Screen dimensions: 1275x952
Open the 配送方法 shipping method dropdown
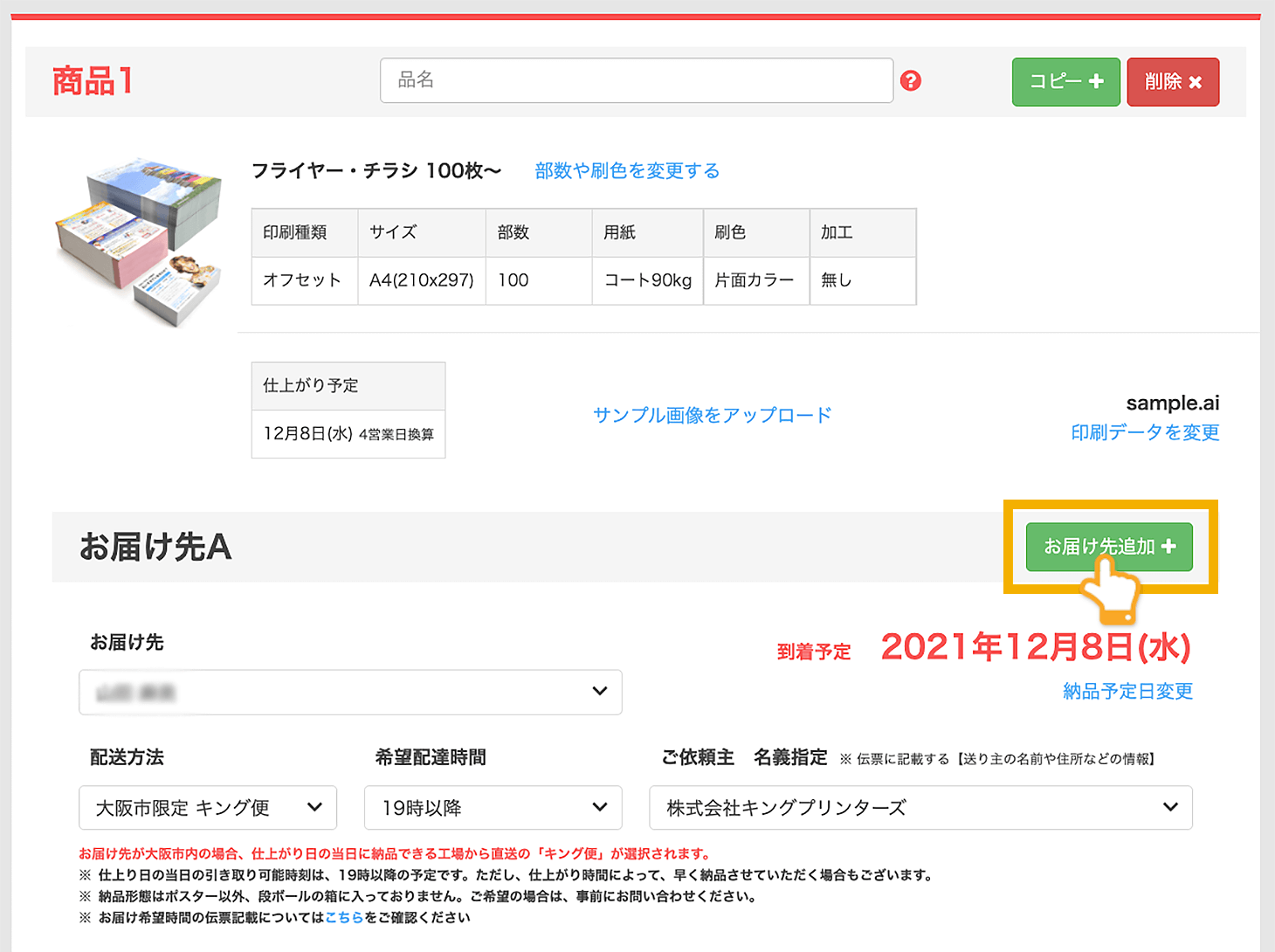pos(207,808)
